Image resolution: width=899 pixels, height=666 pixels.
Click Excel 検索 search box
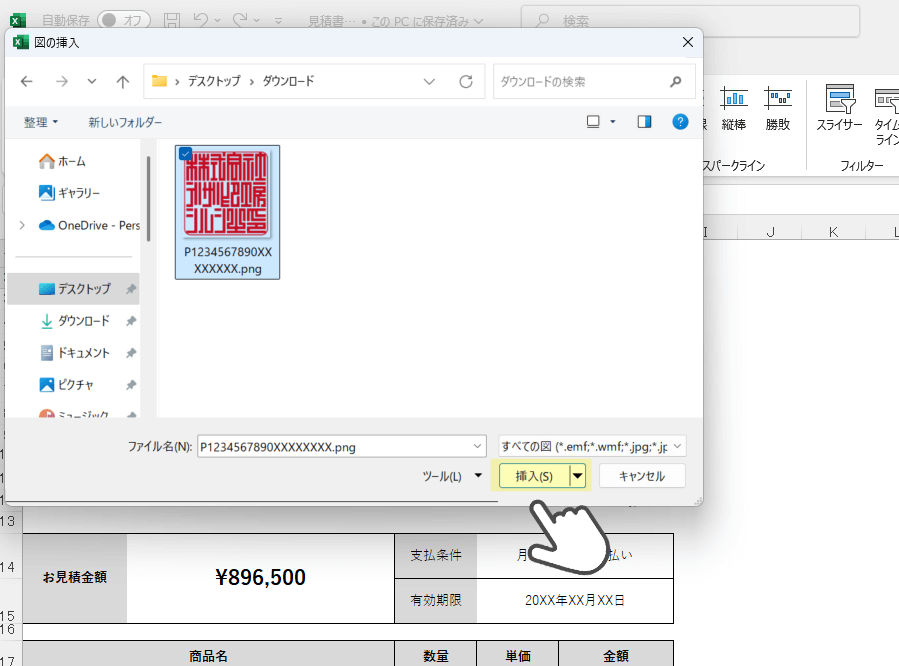point(690,21)
